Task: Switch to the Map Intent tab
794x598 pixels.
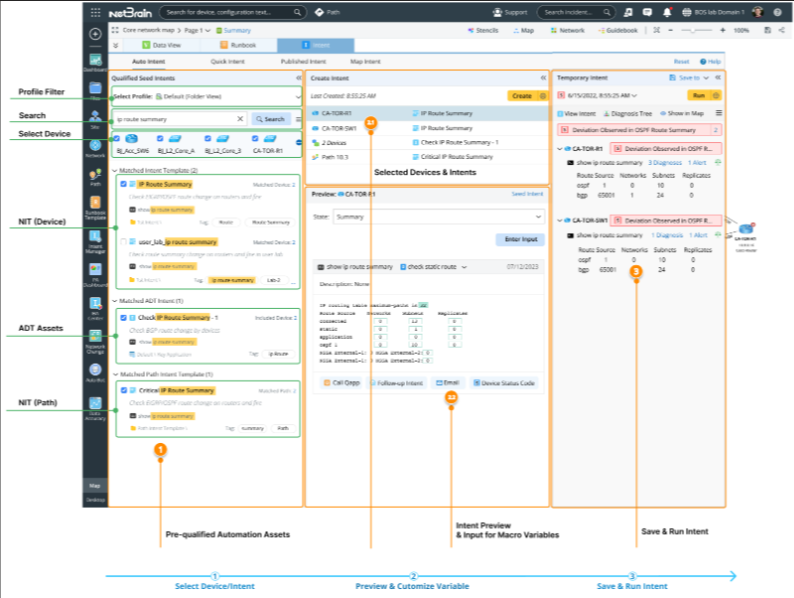Action: 366,61
